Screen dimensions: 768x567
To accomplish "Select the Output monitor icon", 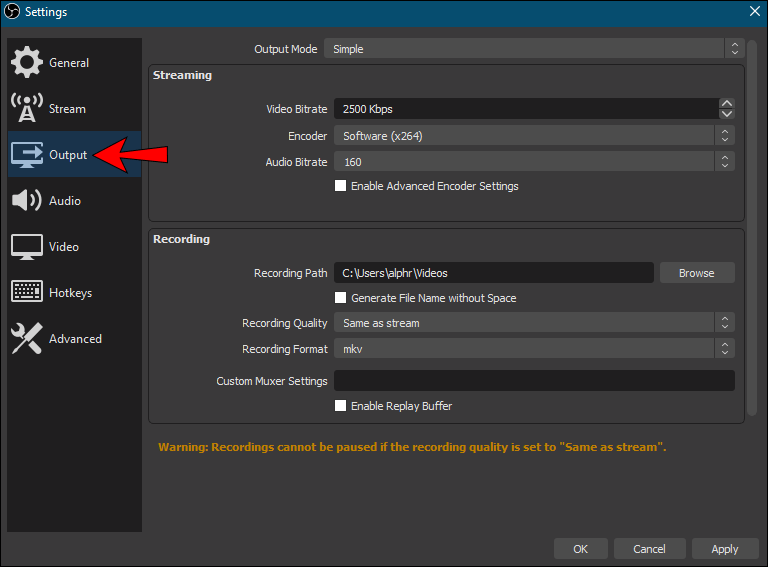I will [x=27, y=155].
